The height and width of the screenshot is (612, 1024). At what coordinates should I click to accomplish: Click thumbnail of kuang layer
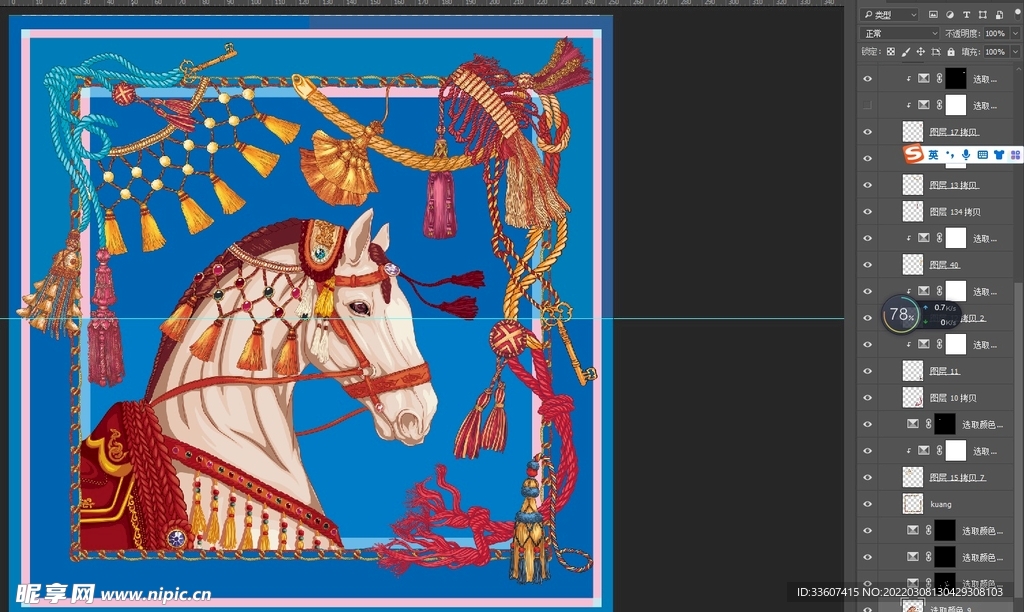[912, 504]
